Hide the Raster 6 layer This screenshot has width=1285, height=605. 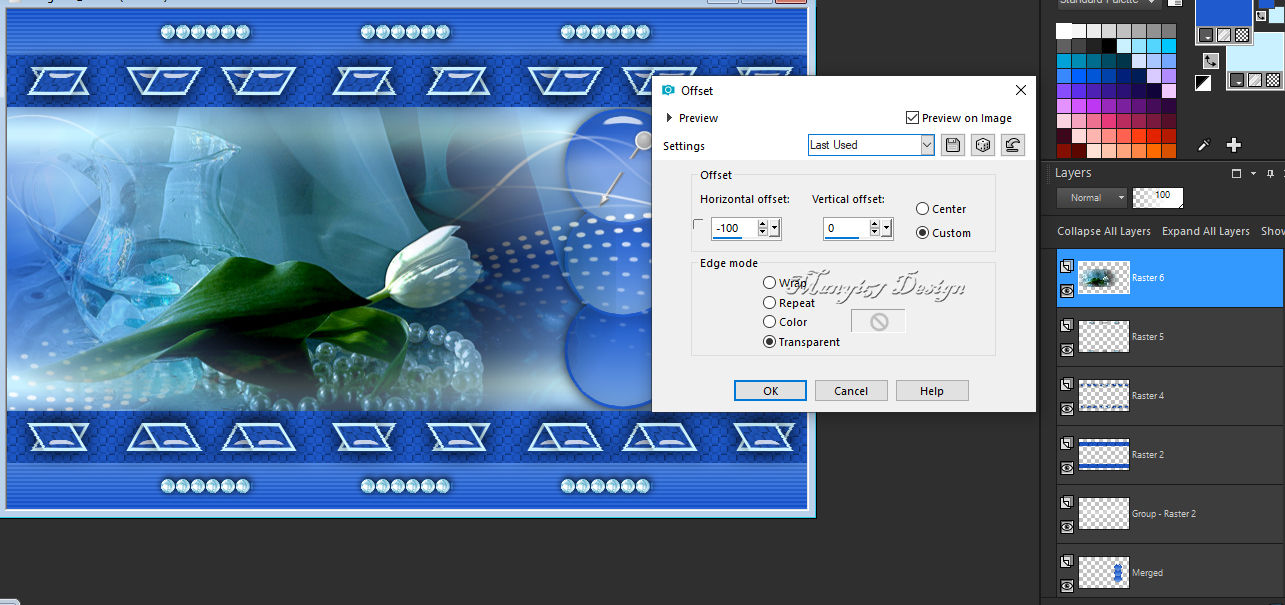point(1067,291)
